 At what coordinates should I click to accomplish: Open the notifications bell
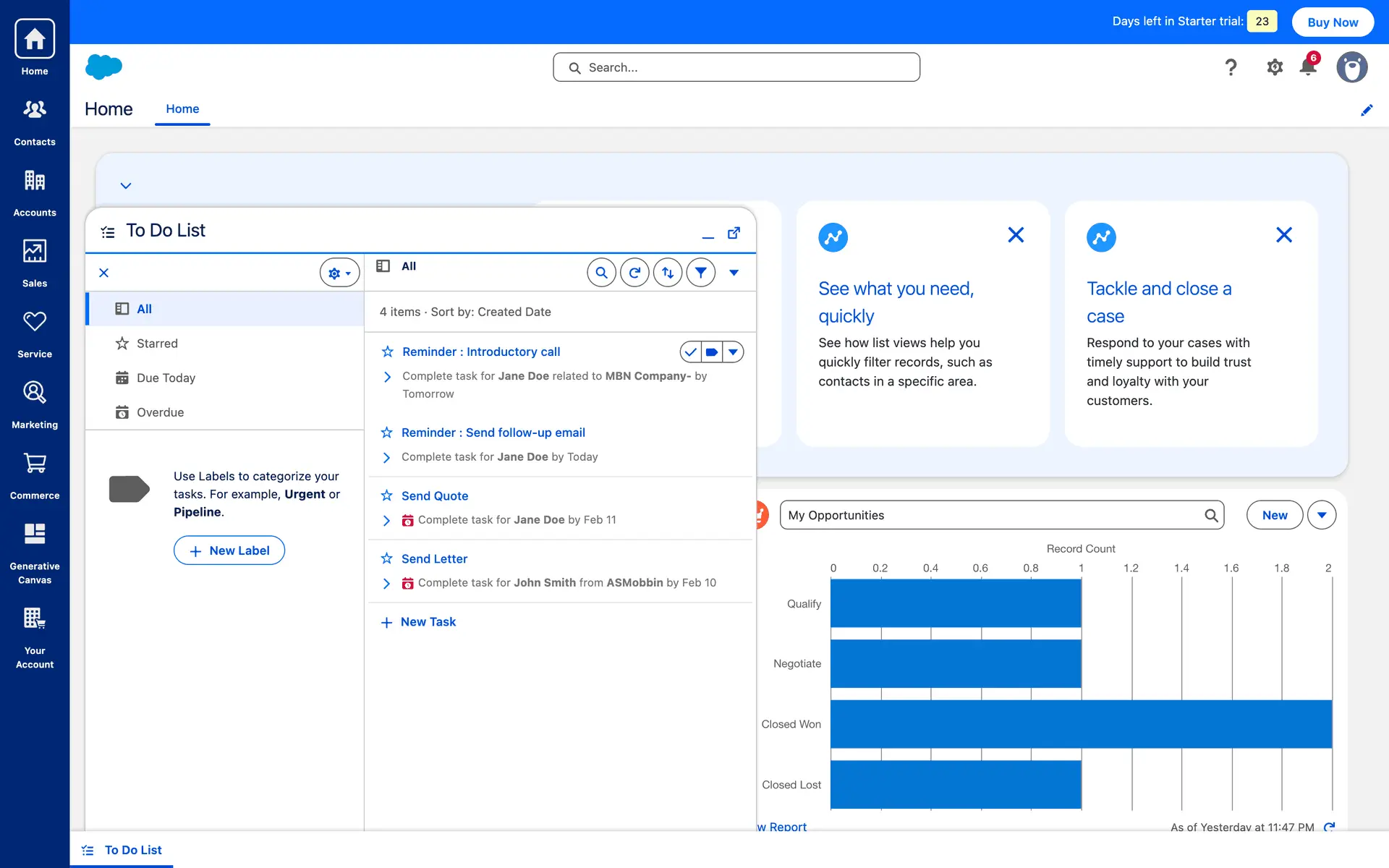click(x=1307, y=67)
